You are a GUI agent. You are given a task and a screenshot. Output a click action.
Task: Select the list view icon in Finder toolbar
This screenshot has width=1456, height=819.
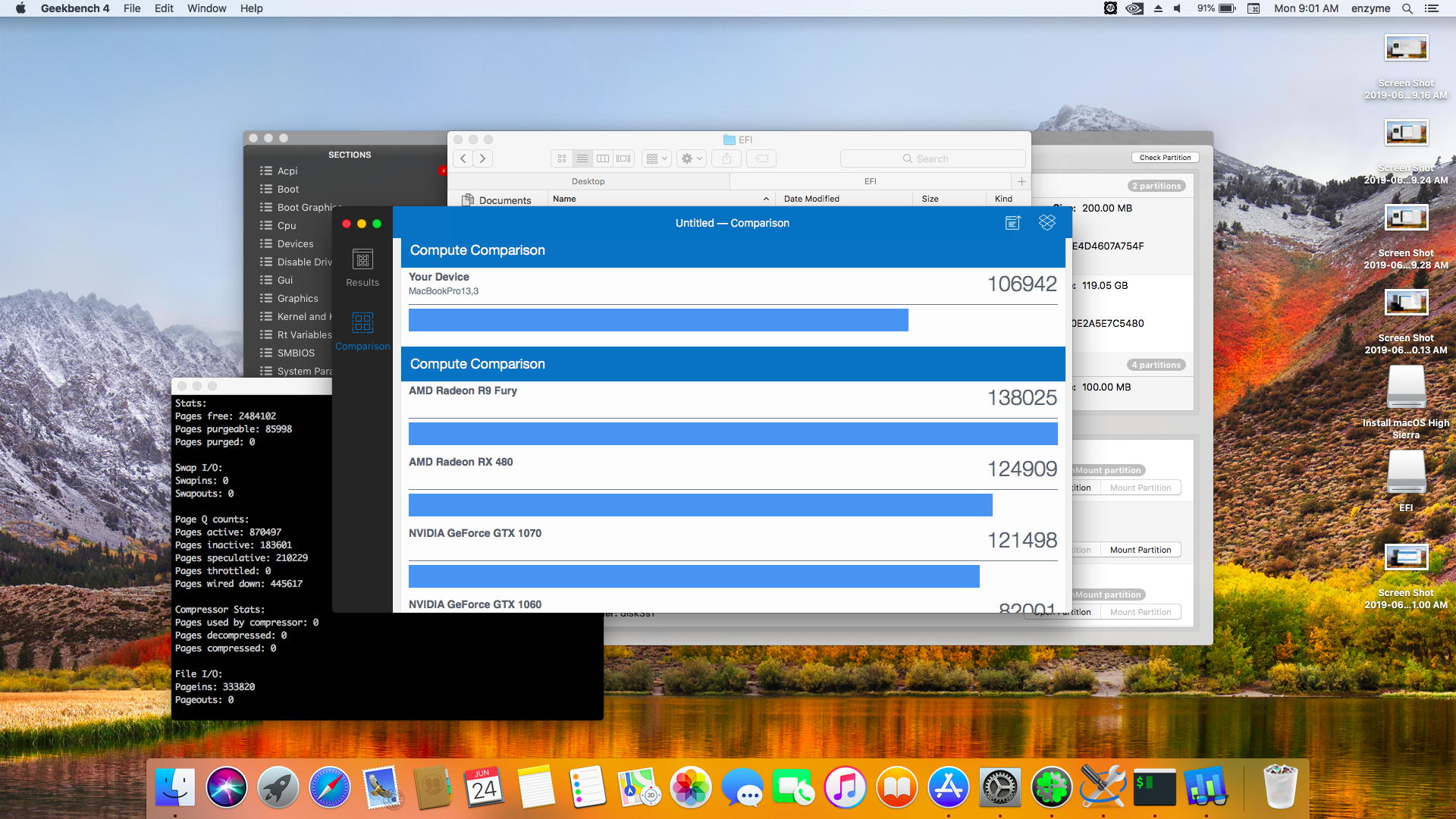583,158
